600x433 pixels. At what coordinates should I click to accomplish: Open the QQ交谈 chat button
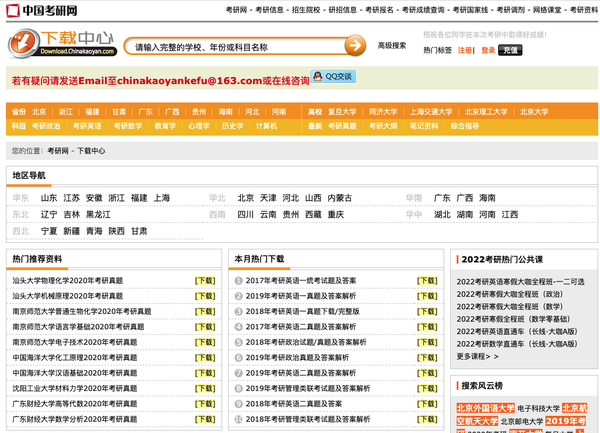[333, 77]
